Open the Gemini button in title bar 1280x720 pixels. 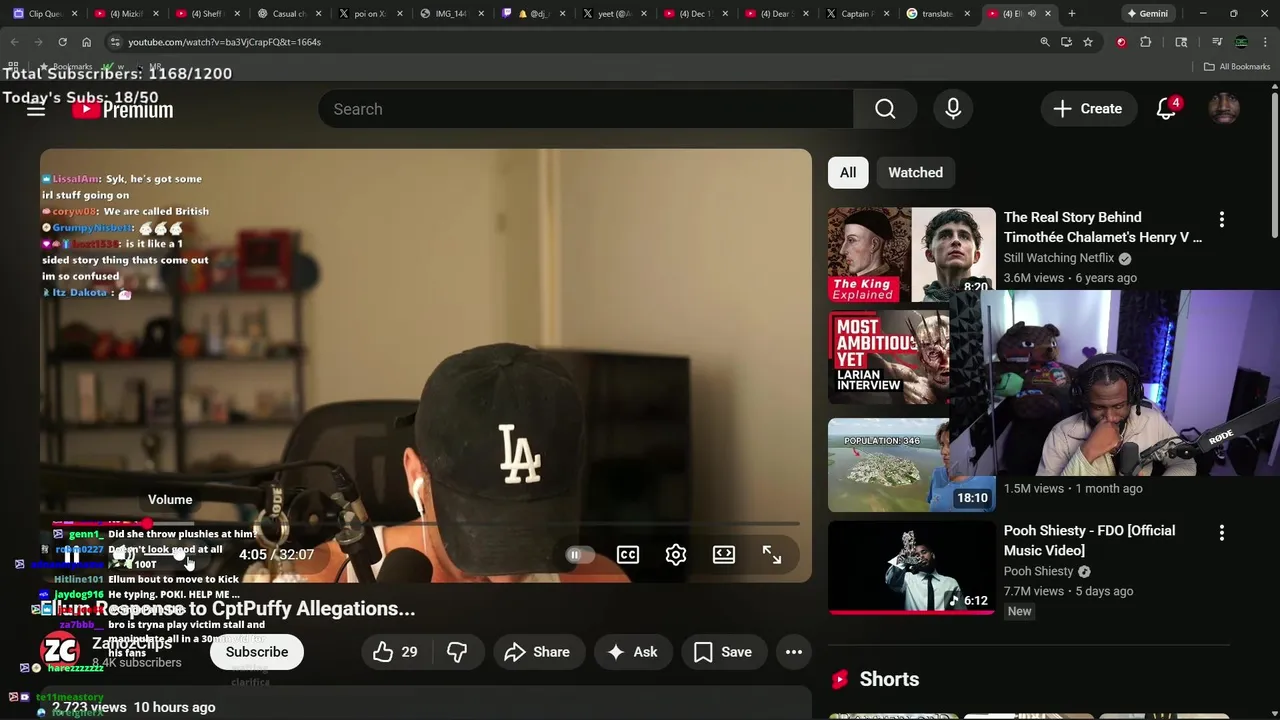point(1148,14)
